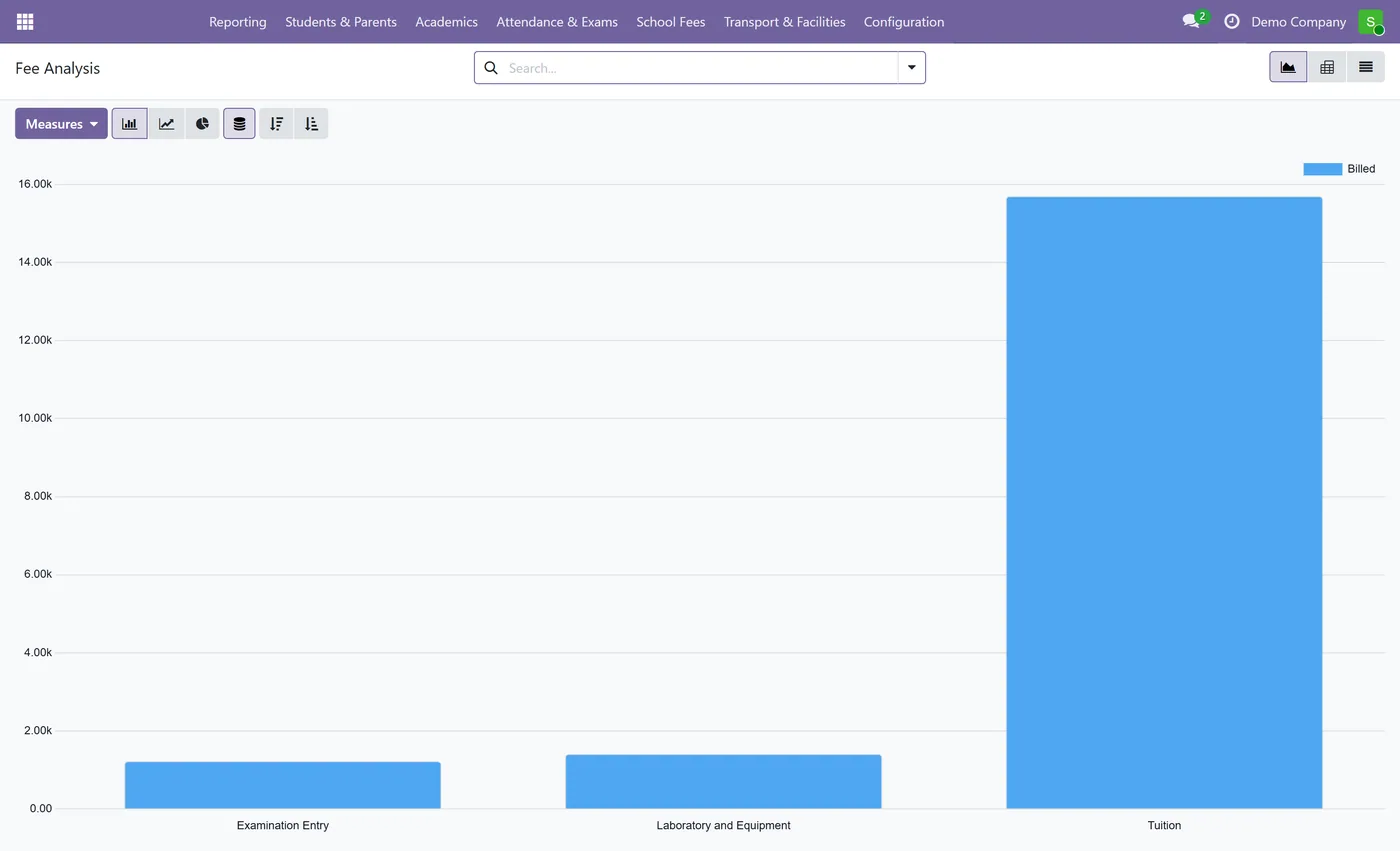The width and height of the screenshot is (1400, 851).
Task: Click the Examination Entry axis label
Action: coord(283,825)
